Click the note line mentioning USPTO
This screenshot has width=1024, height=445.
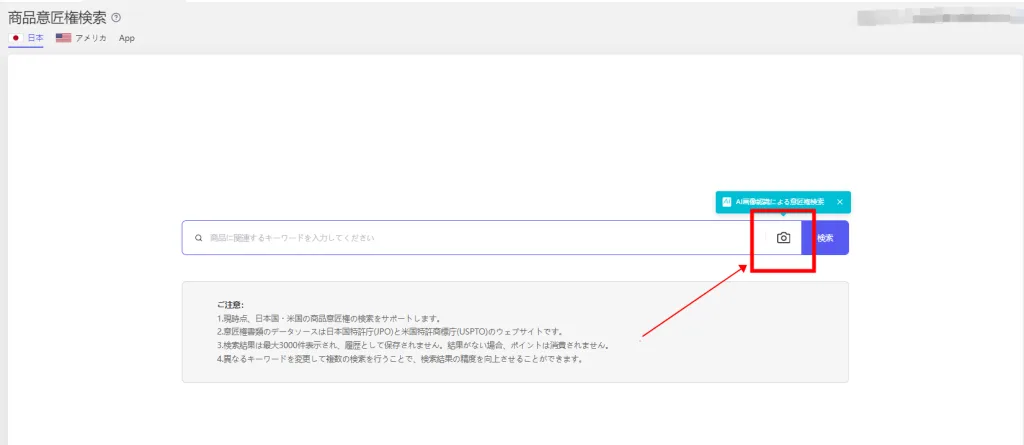tap(390, 332)
